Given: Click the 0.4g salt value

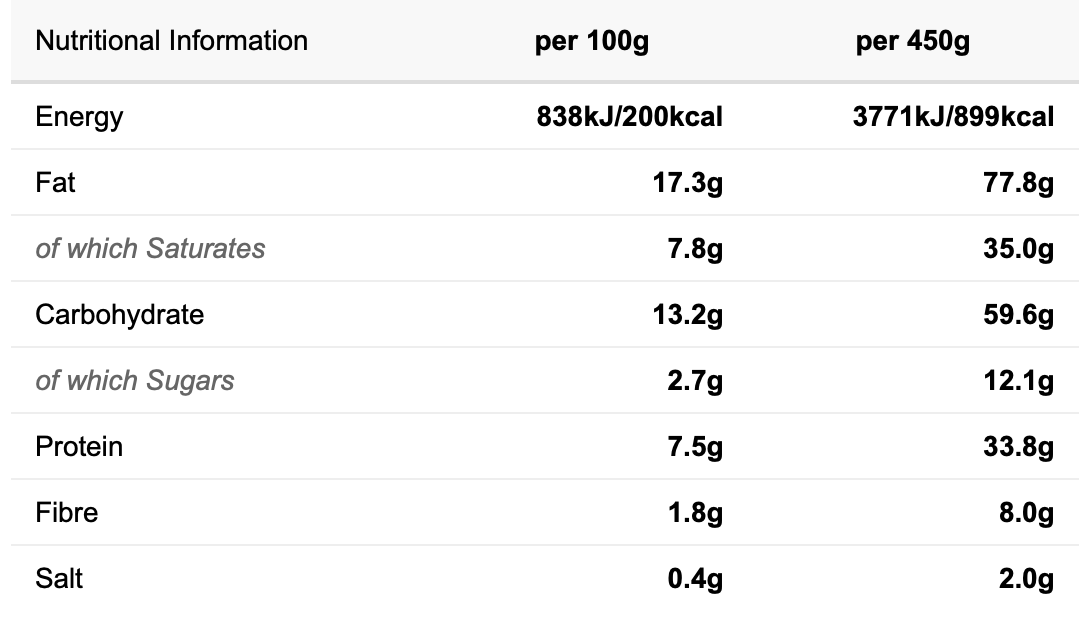Looking at the screenshot, I should point(695,580).
